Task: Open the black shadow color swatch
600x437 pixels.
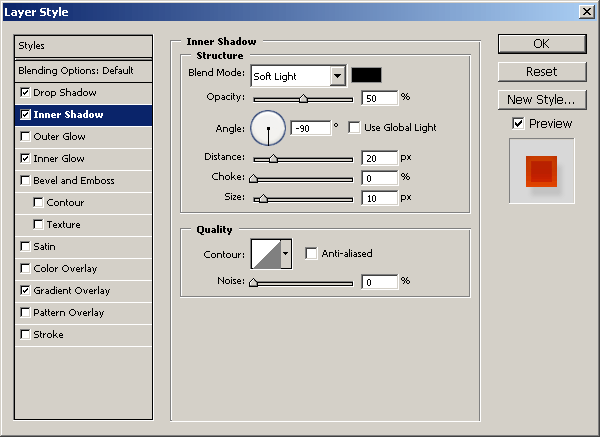Action: (366, 75)
